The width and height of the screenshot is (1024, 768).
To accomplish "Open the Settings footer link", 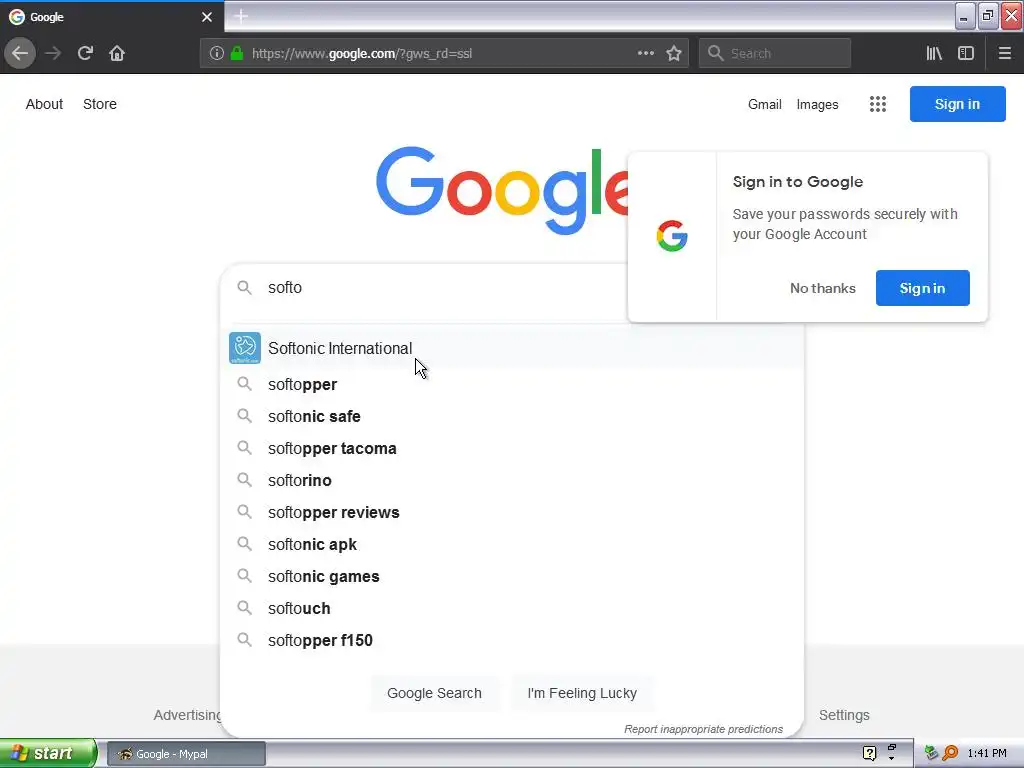I will tap(844, 715).
